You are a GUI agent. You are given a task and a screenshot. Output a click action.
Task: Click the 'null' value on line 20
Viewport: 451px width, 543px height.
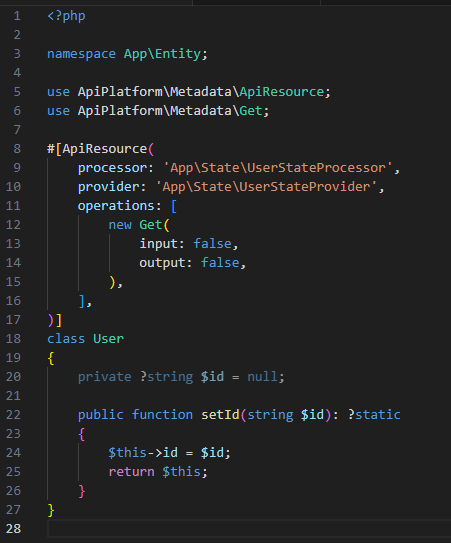(262, 377)
